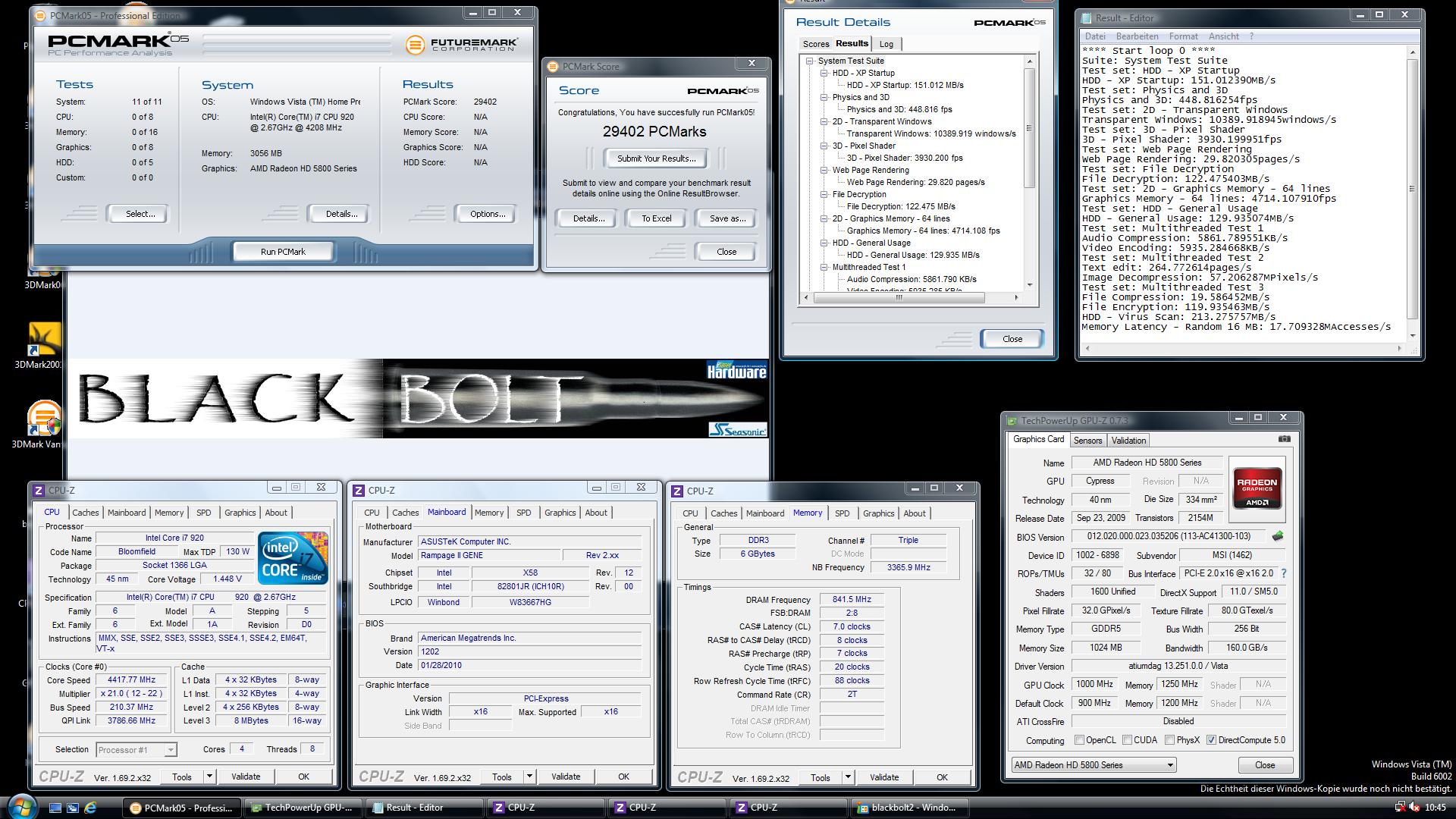Click the CPU-Z title icon in Memory window

[x=677, y=491]
